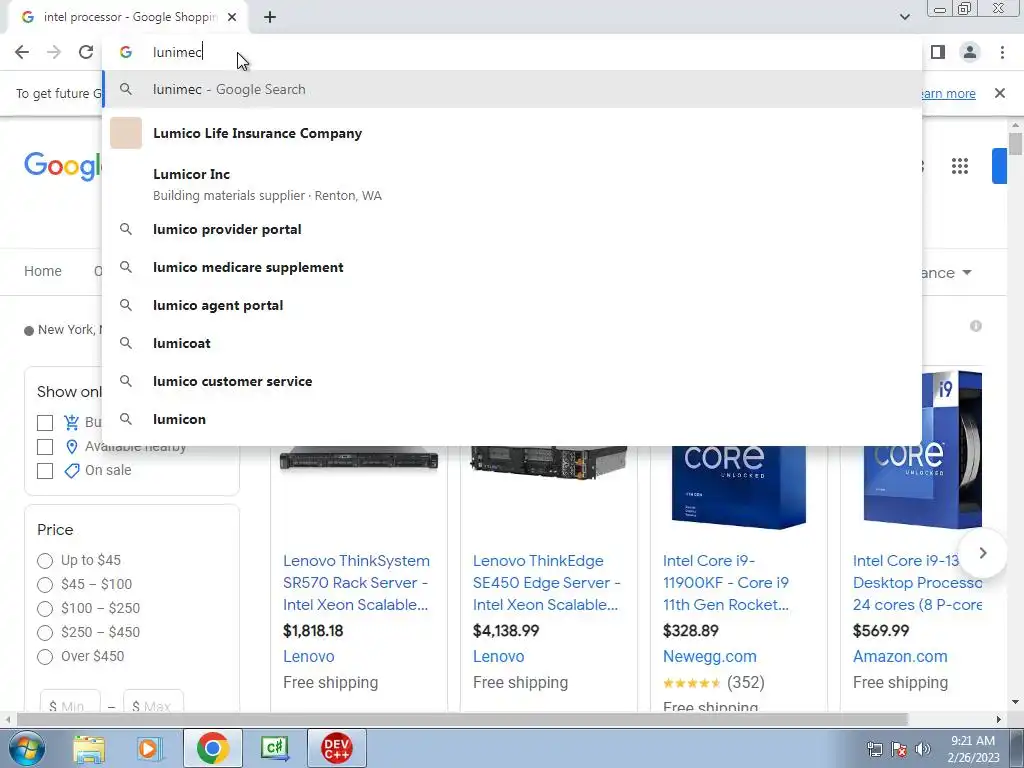Open Lenovo ThinkEdge SE450 Edge Server listing
The height and width of the screenshot is (768, 1024).
pyautogui.click(x=546, y=583)
